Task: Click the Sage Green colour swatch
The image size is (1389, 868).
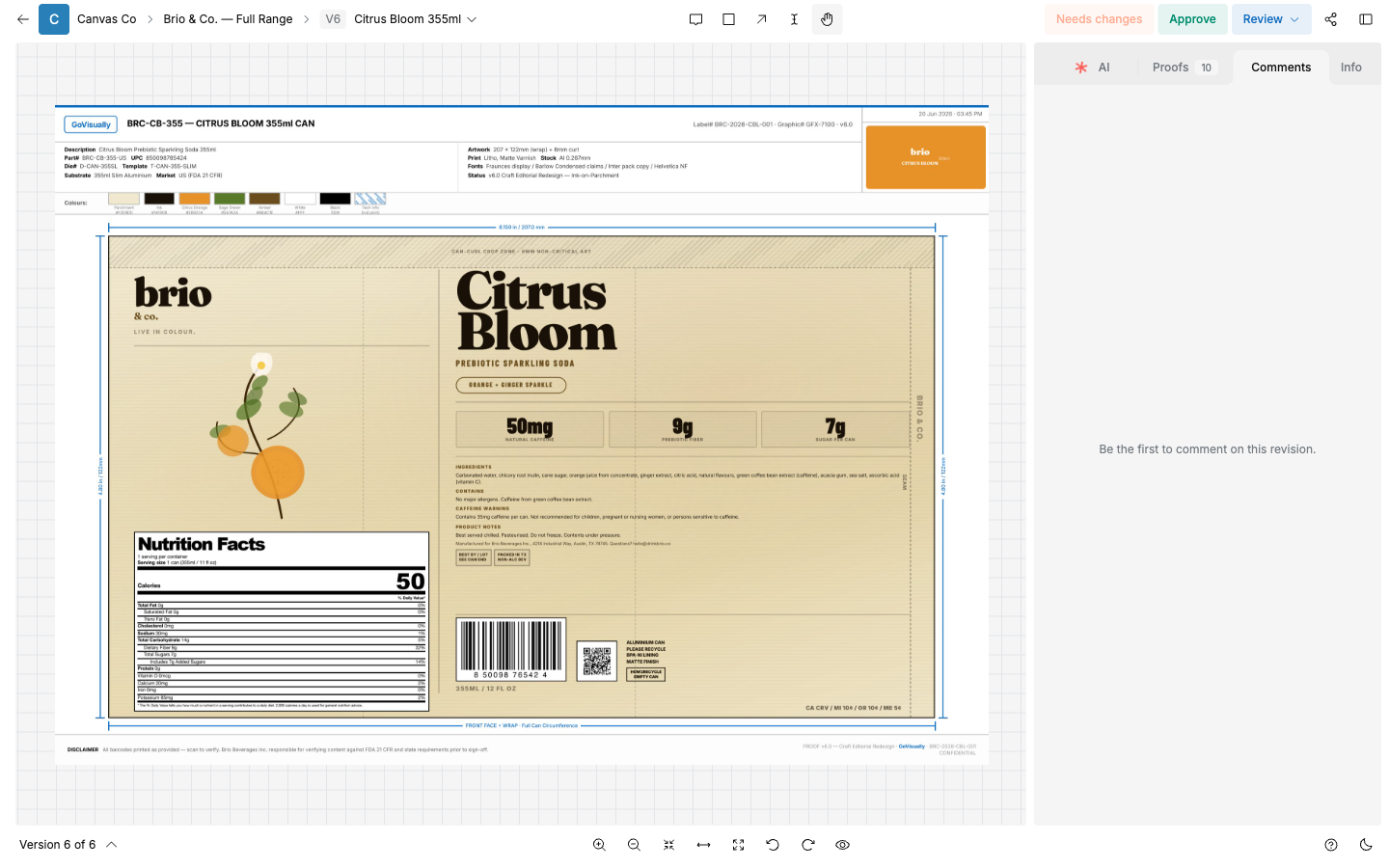Action: point(230,199)
